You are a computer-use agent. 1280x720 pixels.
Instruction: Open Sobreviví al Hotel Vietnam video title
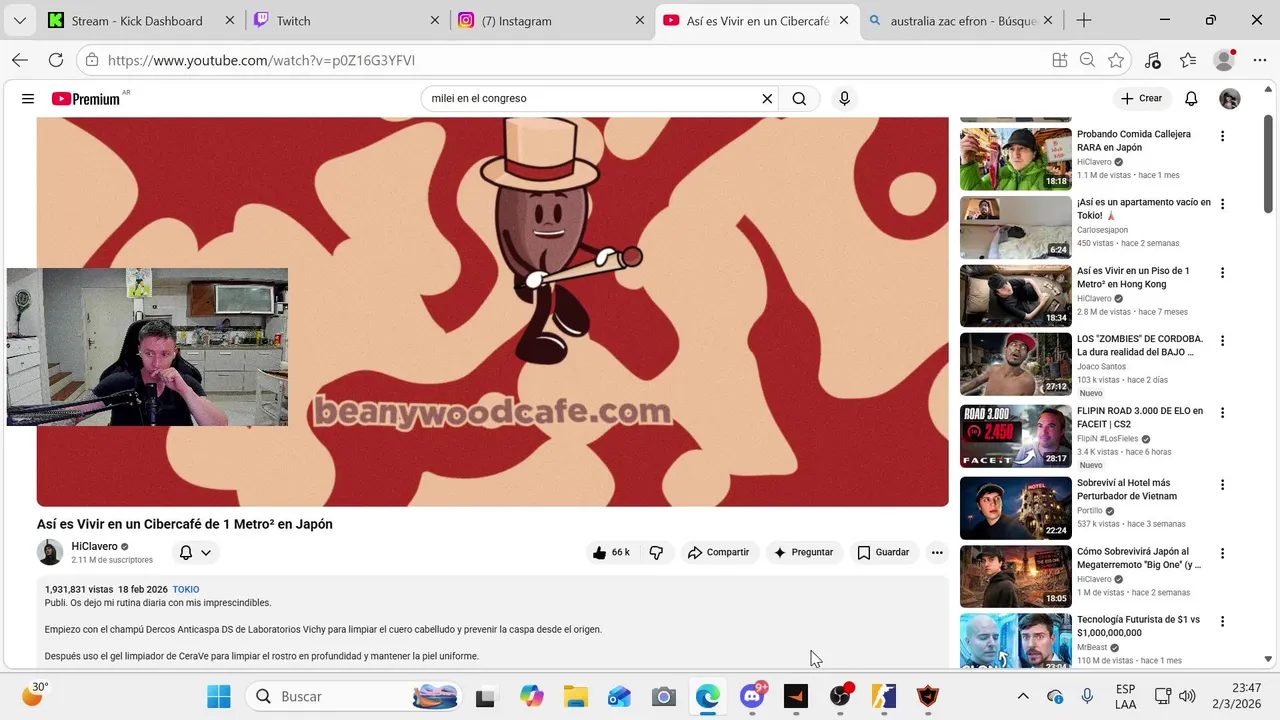1127,489
